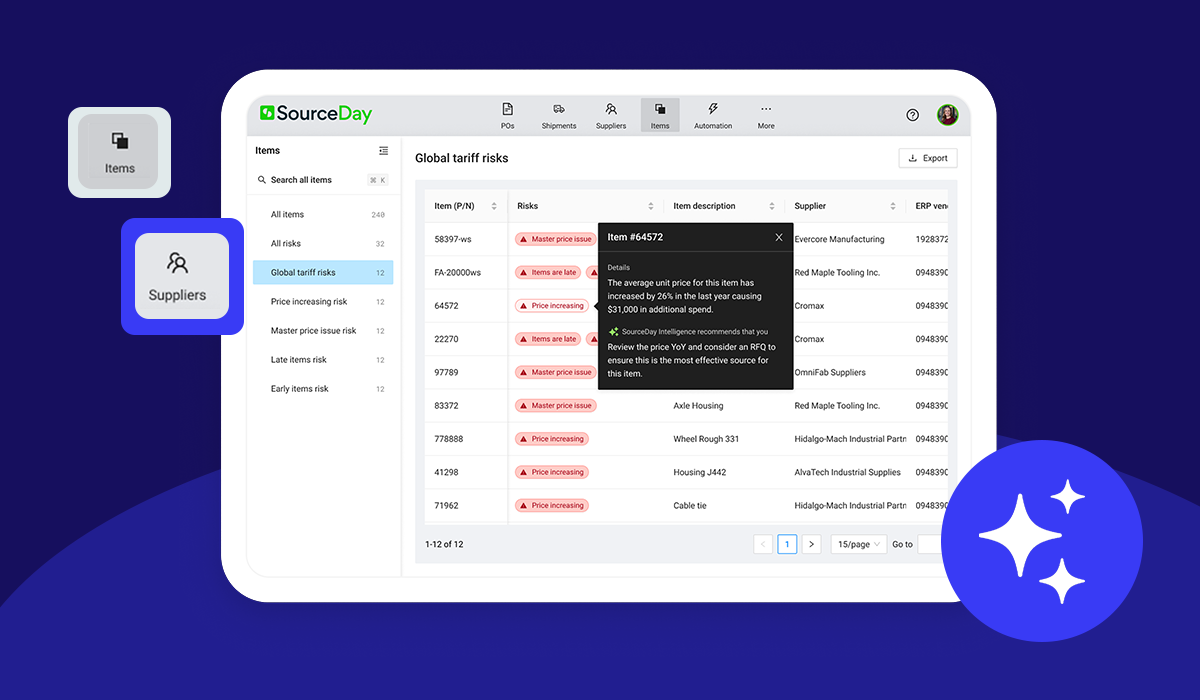Viewport: 1200px width, 700px height.
Task: Go to the next page arrow
Action: tap(811, 544)
